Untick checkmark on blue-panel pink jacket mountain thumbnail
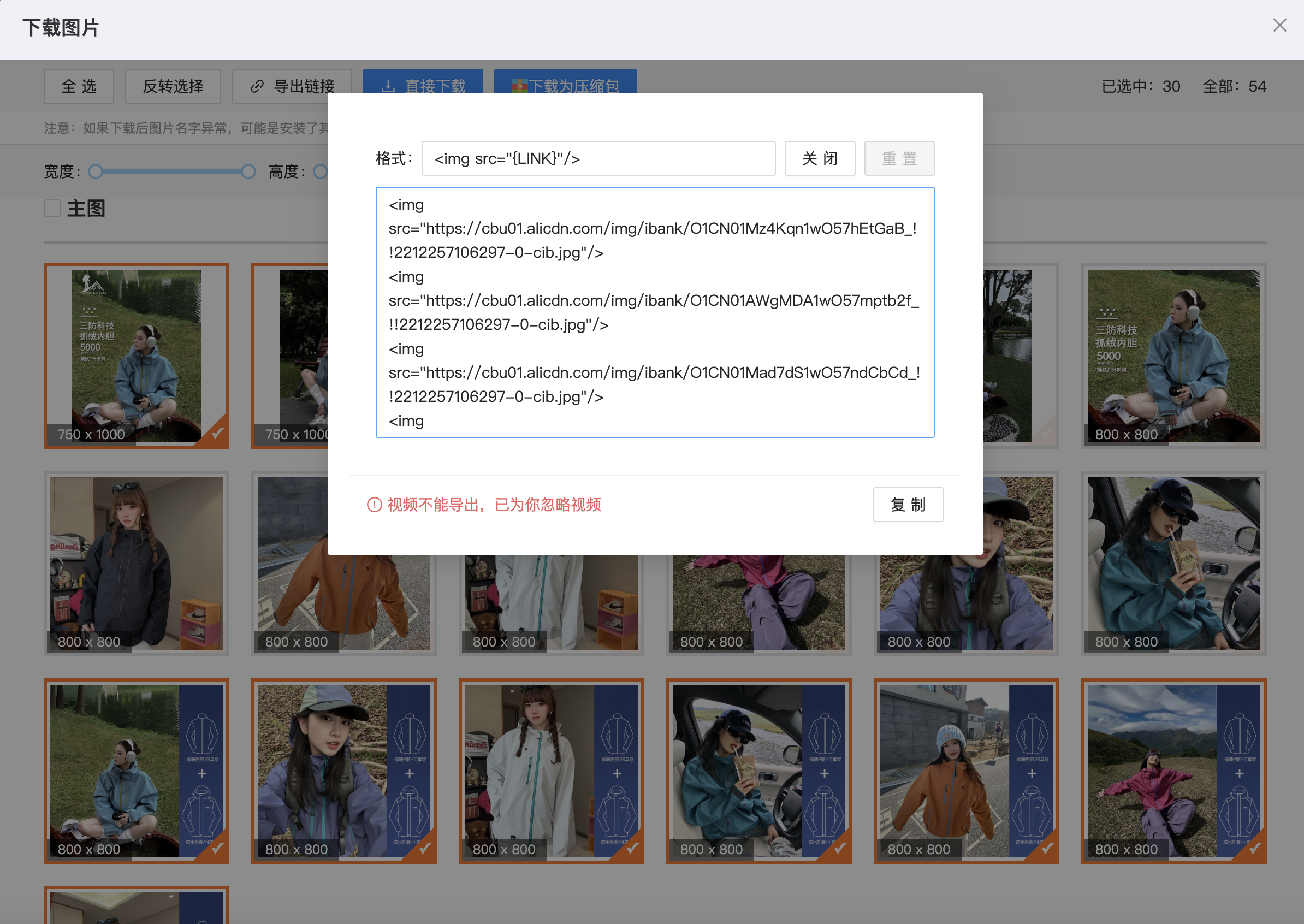1304x924 pixels. pyautogui.click(x=1255, y=848)
